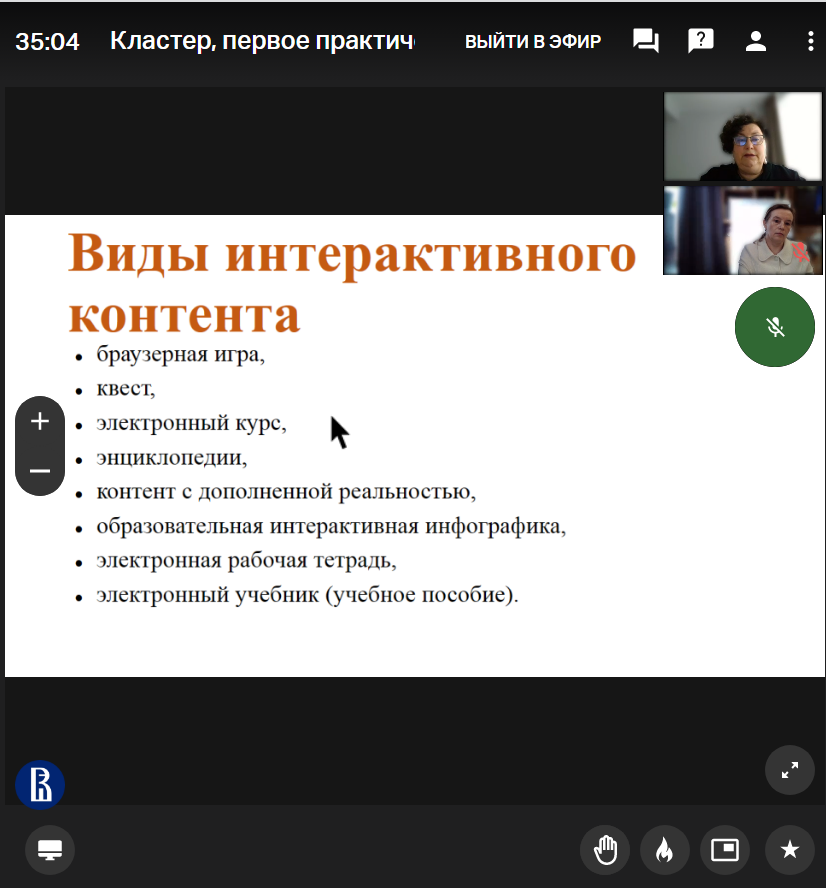
Task: Select the second webcam video thumbnail
Action: tap(742, 230)
